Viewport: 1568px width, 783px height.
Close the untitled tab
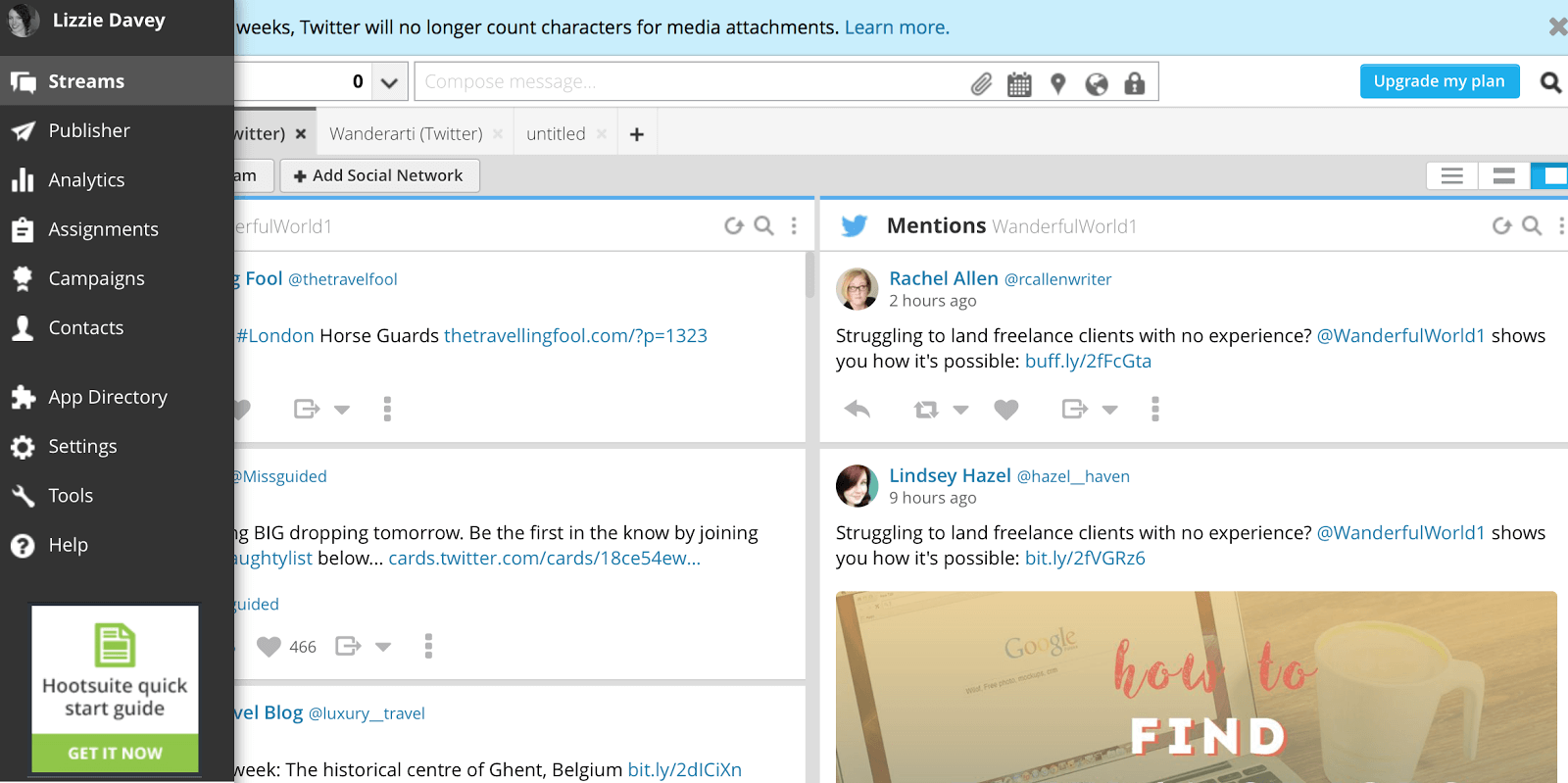tap(602, 134)
